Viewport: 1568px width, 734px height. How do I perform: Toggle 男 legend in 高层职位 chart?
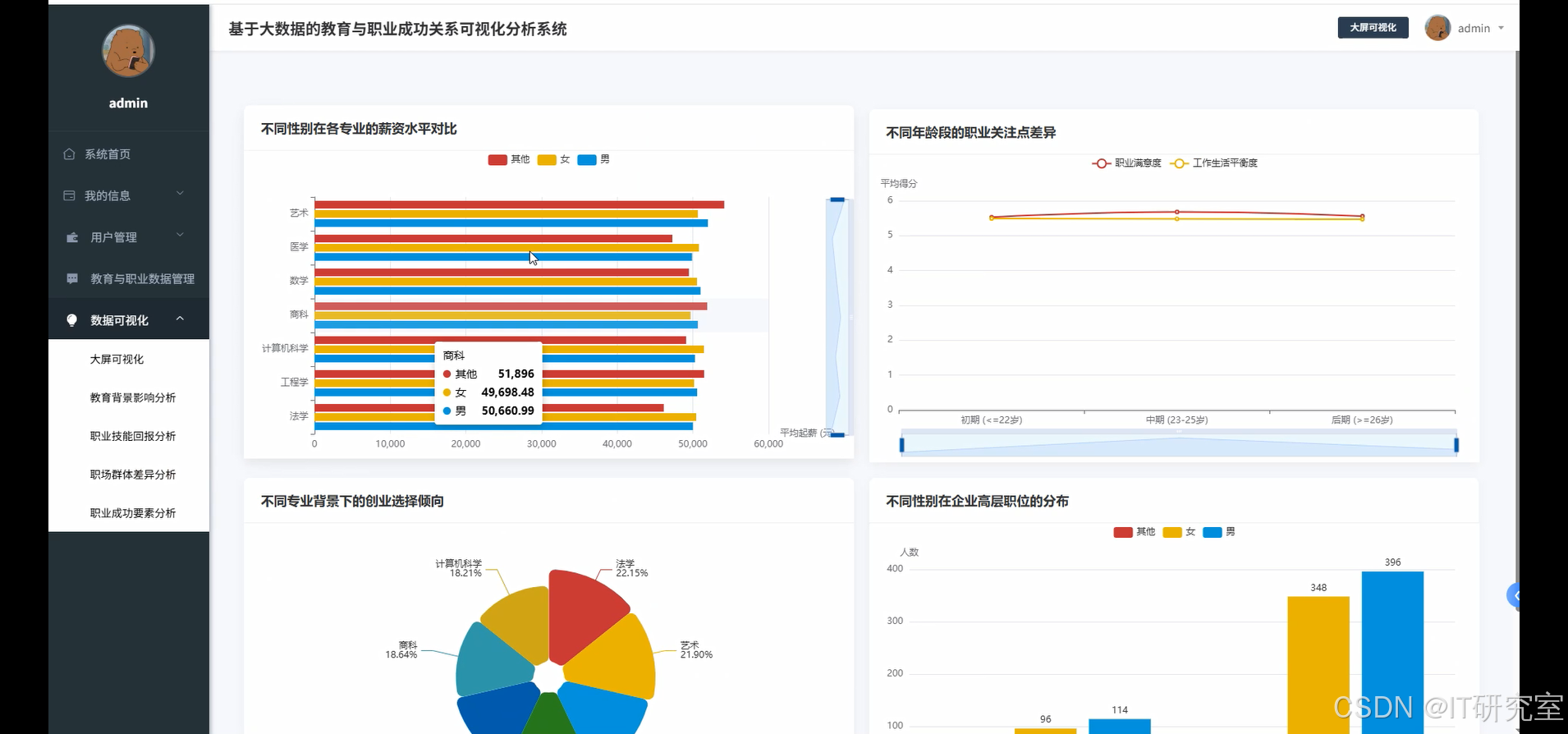pos(1219,532)
